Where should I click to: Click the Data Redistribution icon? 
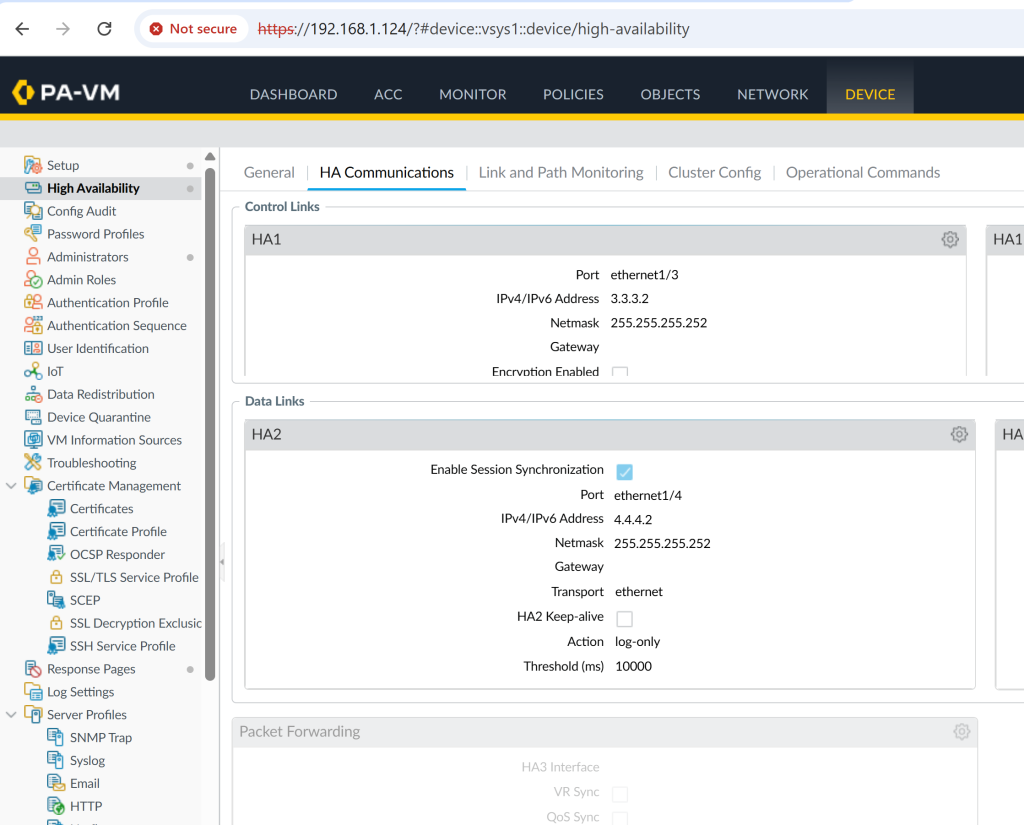pyautogui.click(x=33, y=394)
